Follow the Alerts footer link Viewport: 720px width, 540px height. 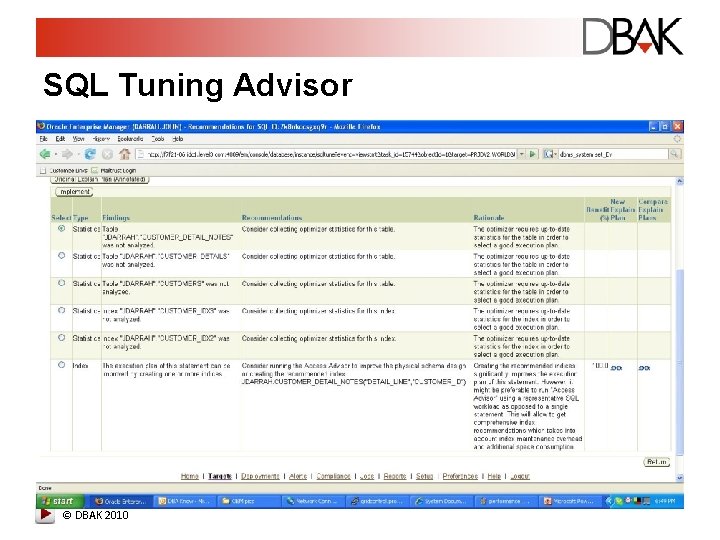point(298,476)
